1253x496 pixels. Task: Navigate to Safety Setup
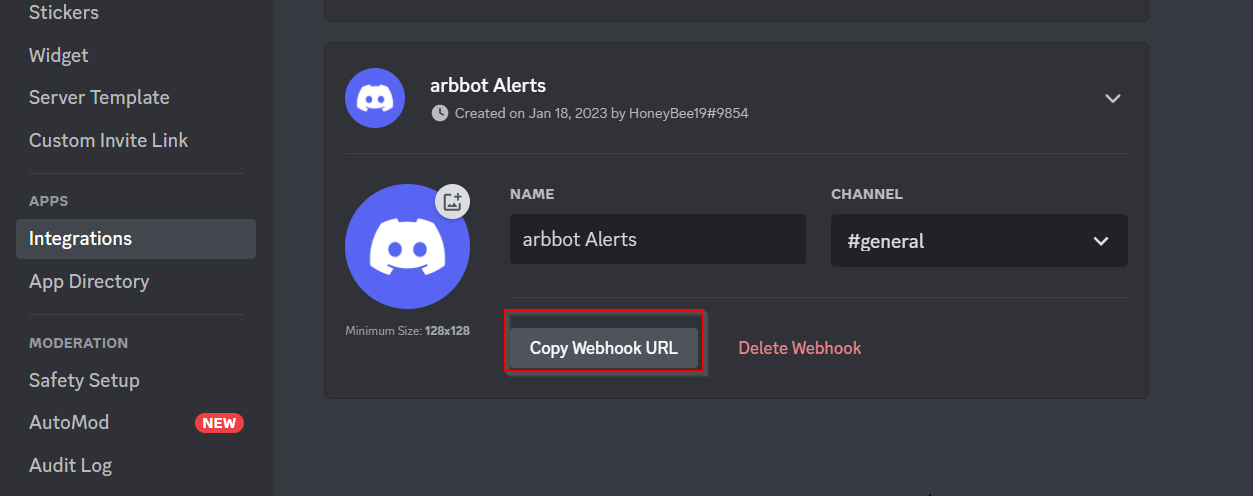coord(84,380)
